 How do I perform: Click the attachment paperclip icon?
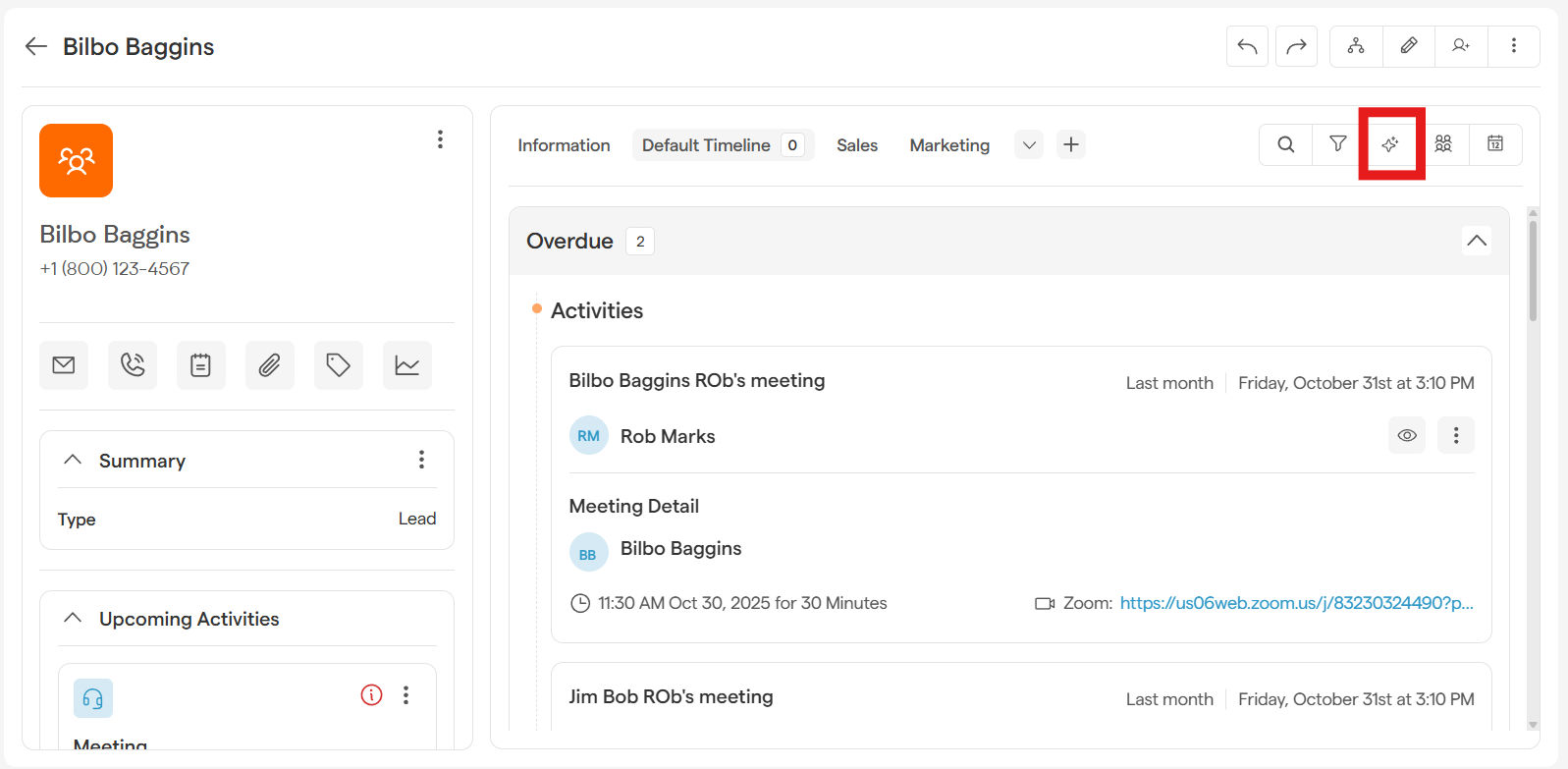coord(270,365)
